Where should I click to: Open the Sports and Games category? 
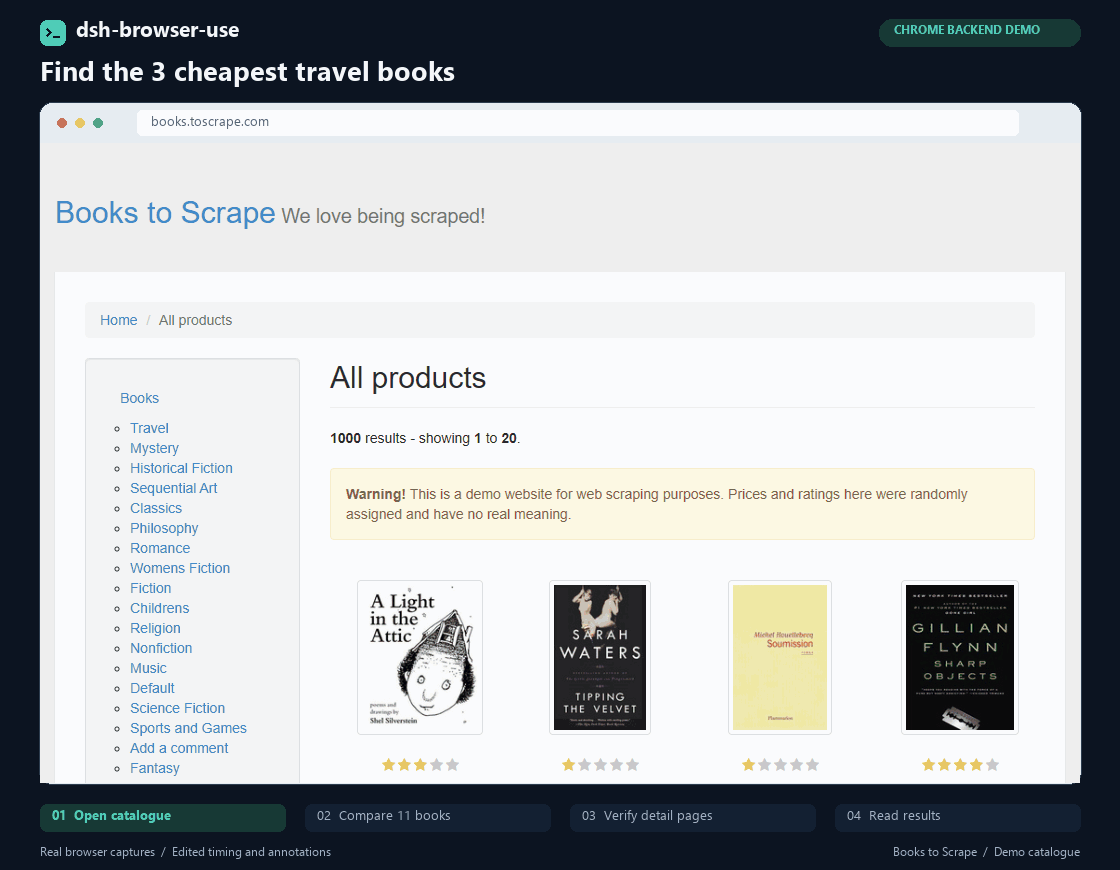(189, 728)
